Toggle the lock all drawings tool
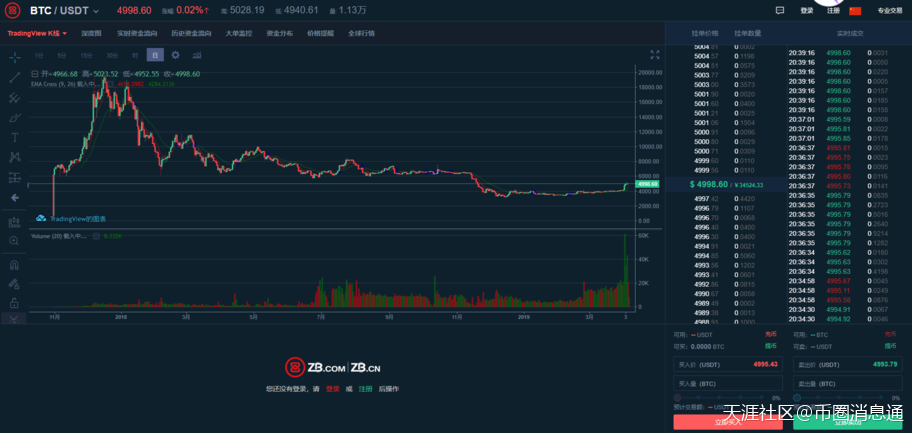The width and height of the screenshot is (912, 433). 14,301
